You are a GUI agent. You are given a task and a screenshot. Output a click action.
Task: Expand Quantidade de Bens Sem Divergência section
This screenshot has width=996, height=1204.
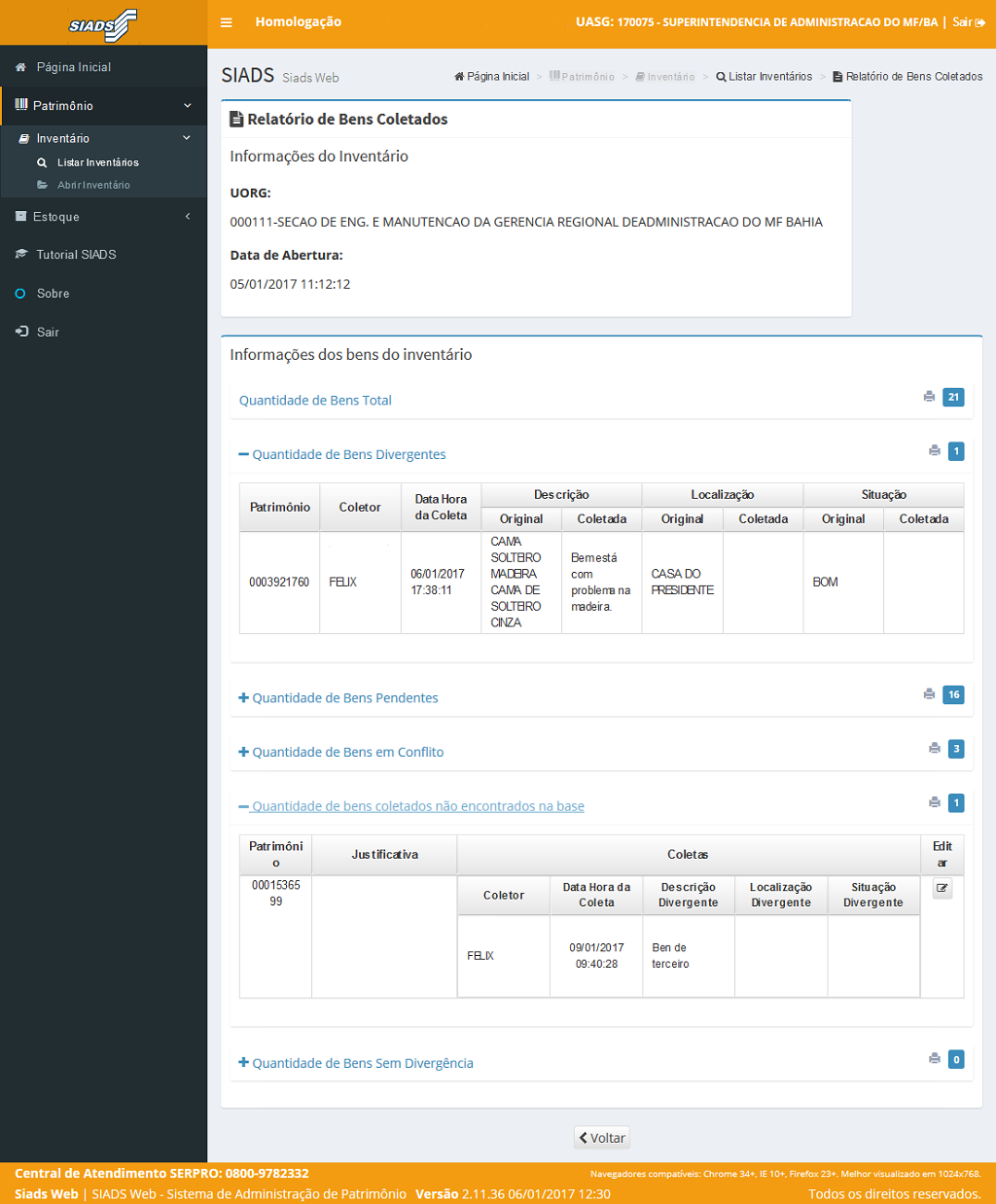[356, 1064]
